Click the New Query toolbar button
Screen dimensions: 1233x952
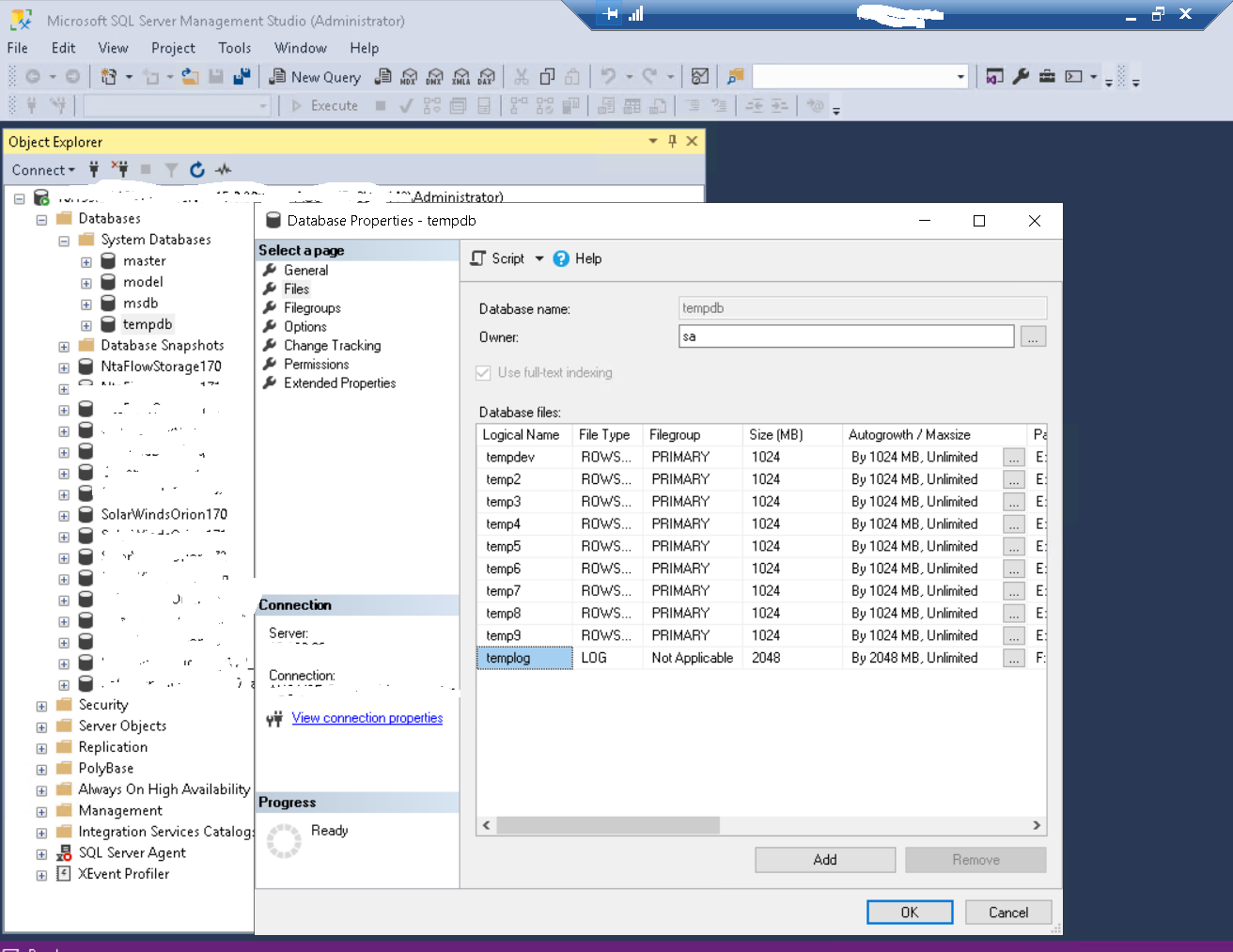tap(315, 77)
